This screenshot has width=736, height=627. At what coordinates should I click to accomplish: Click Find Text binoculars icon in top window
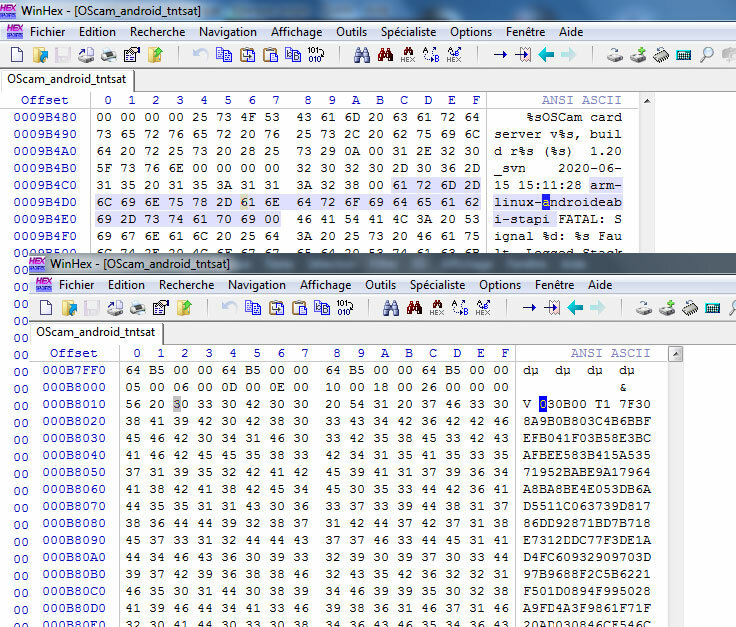[362, 55]
